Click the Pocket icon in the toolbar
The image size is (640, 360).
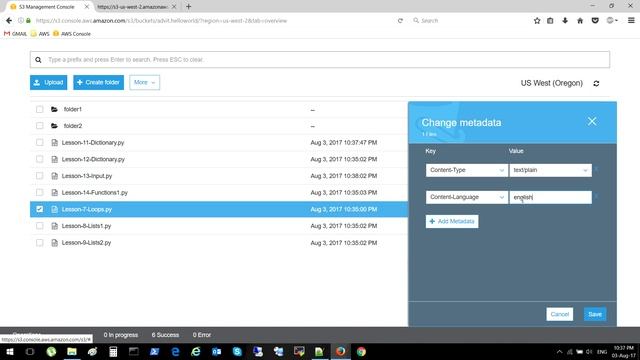(595, 20)
